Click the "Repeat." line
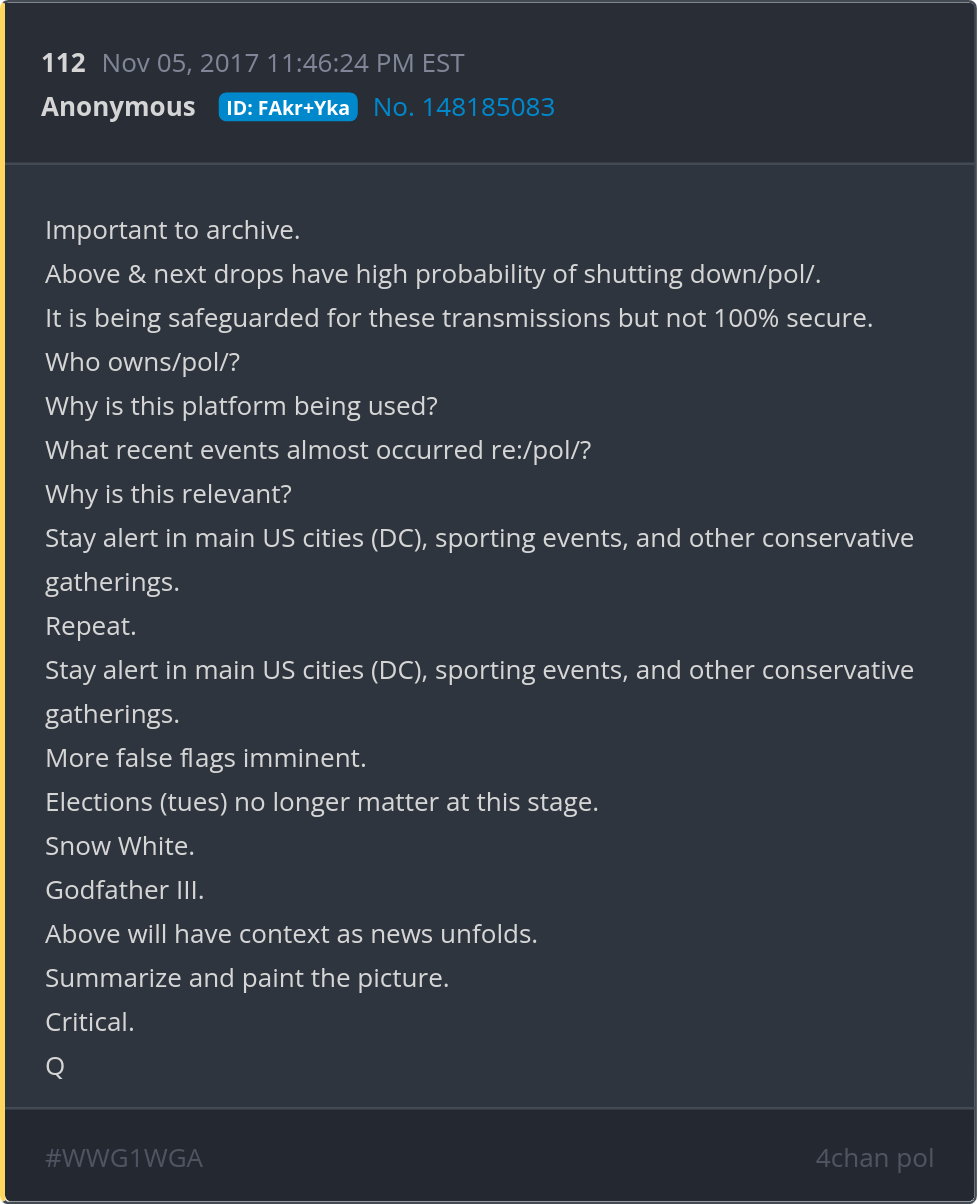This screenshot has height=1204, width=978. click(x=91, y=626)
